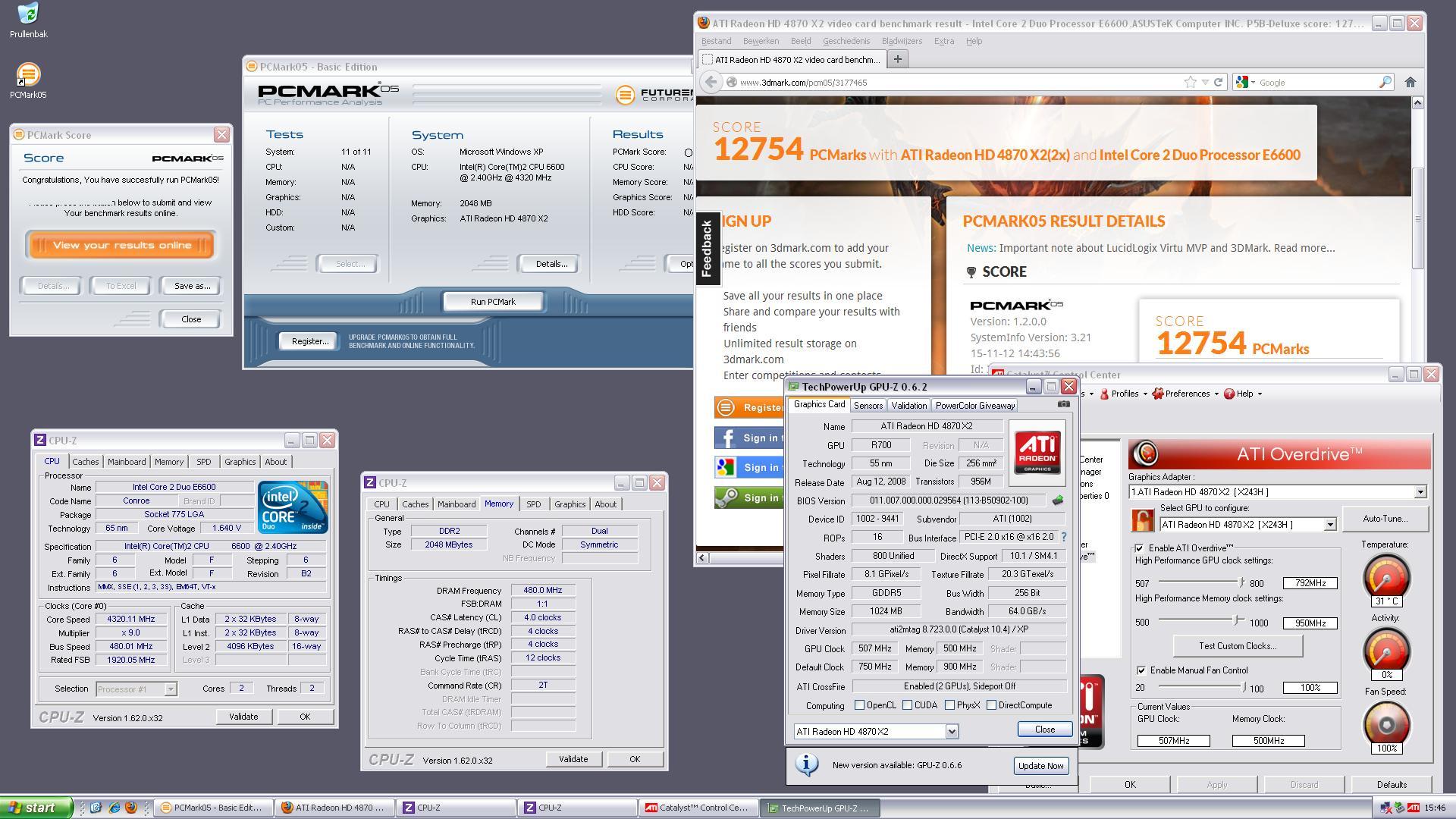Screen dimensions: 1456x819
Task: Open the Processor #1 selection dropdown in CPU-Z
Action: [x=171, y=689]
